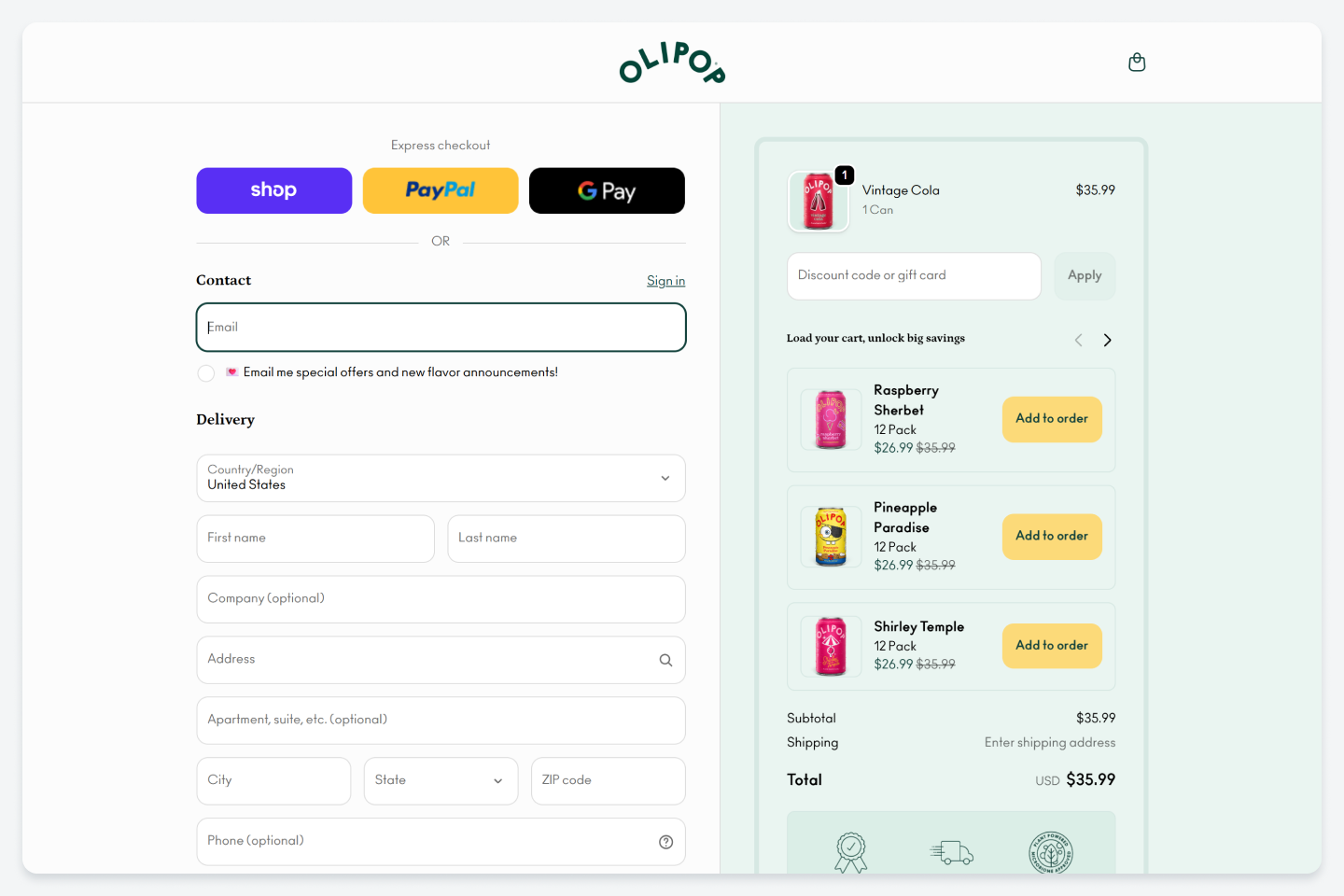The image size is (1344, 896).
Task: Pay with Shop express checkout
Action: [x=273, y=190]
